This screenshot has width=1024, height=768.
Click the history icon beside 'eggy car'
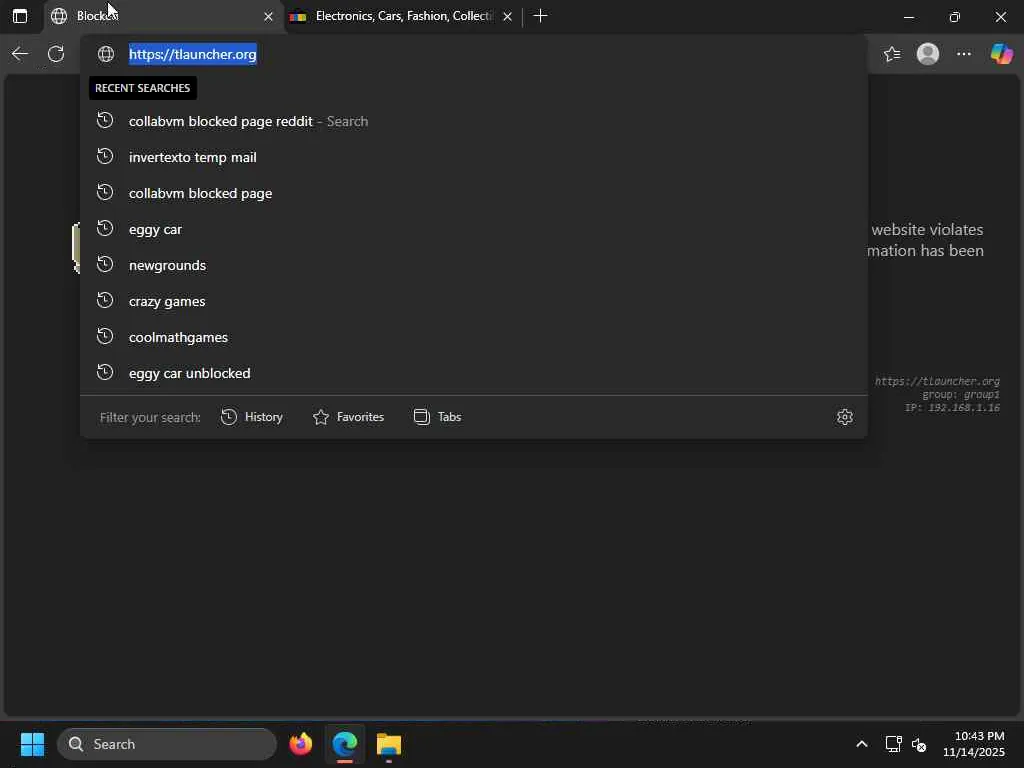coord(105,229)
